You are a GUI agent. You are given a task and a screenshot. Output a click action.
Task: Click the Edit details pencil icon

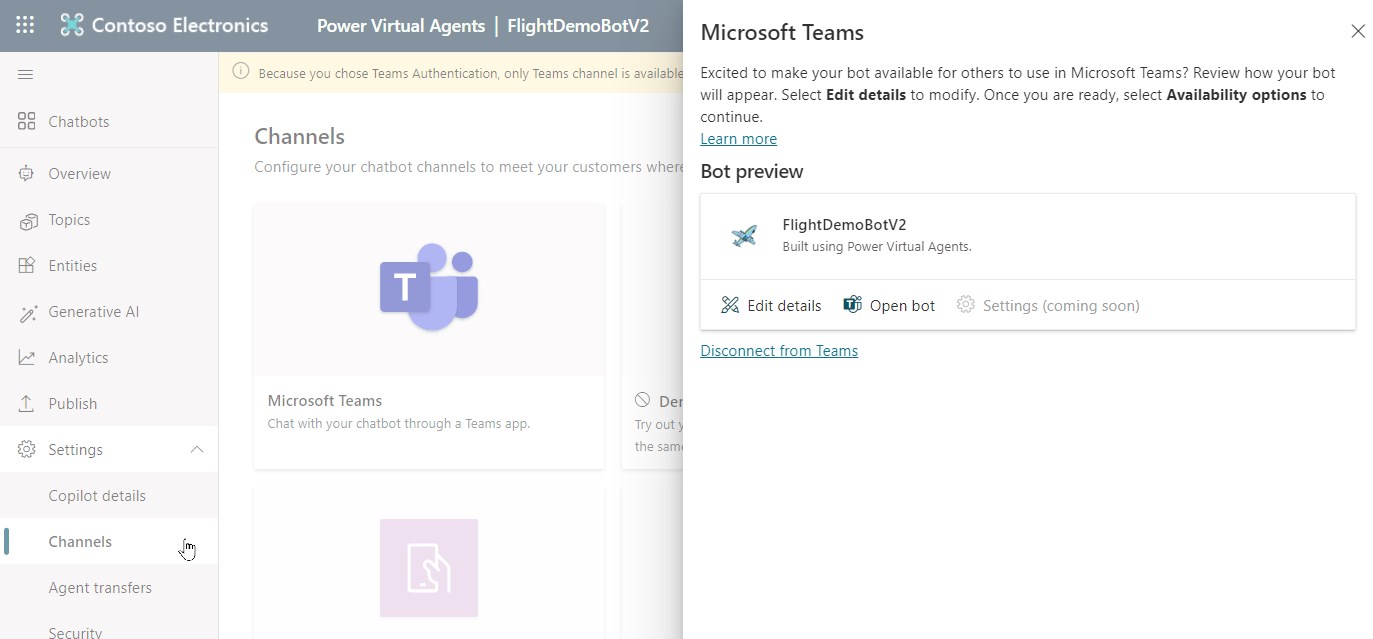pos(730,305)
